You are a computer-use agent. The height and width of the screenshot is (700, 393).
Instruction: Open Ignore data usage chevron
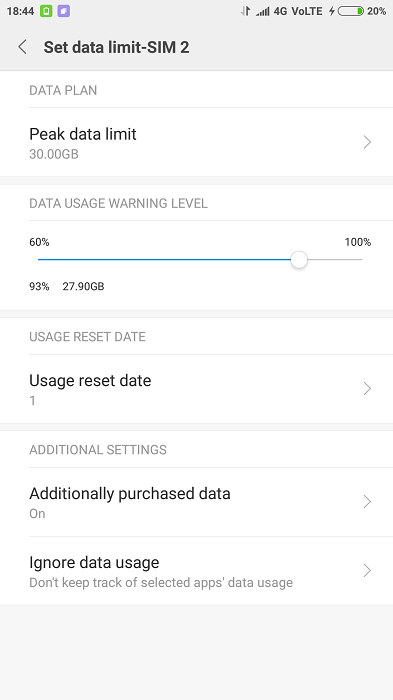click(367, 571)
